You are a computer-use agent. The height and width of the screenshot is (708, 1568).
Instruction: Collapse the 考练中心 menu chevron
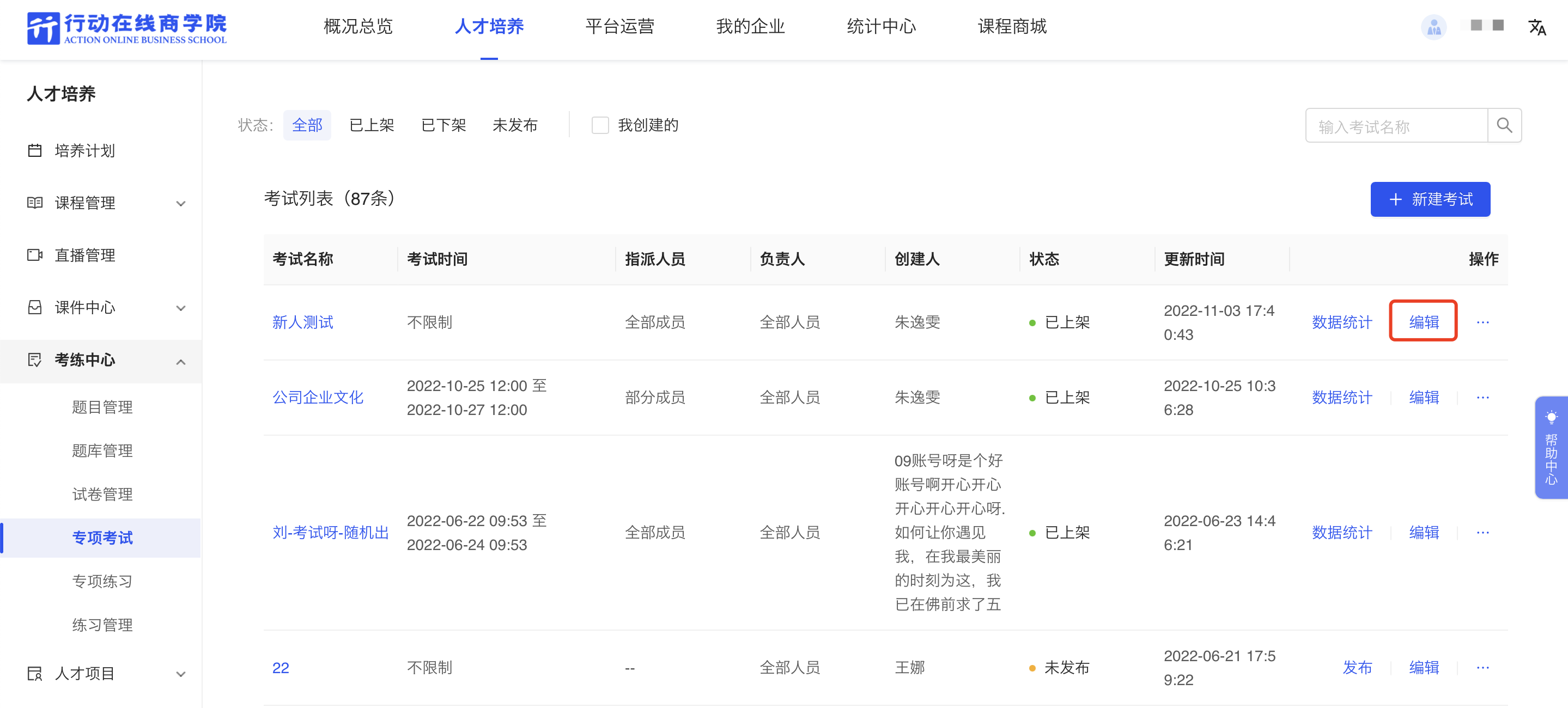point(180,361)
